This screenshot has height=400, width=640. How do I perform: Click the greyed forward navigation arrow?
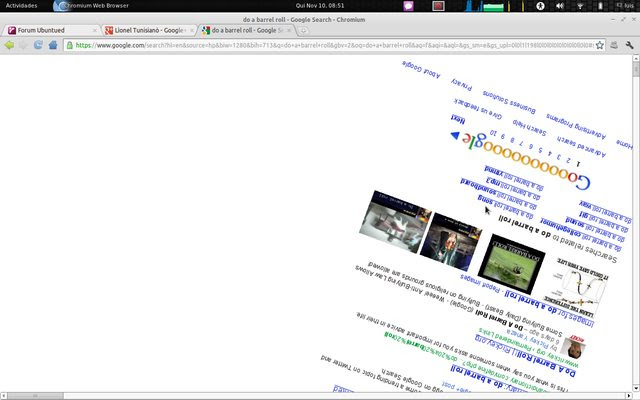pos(23,45)
